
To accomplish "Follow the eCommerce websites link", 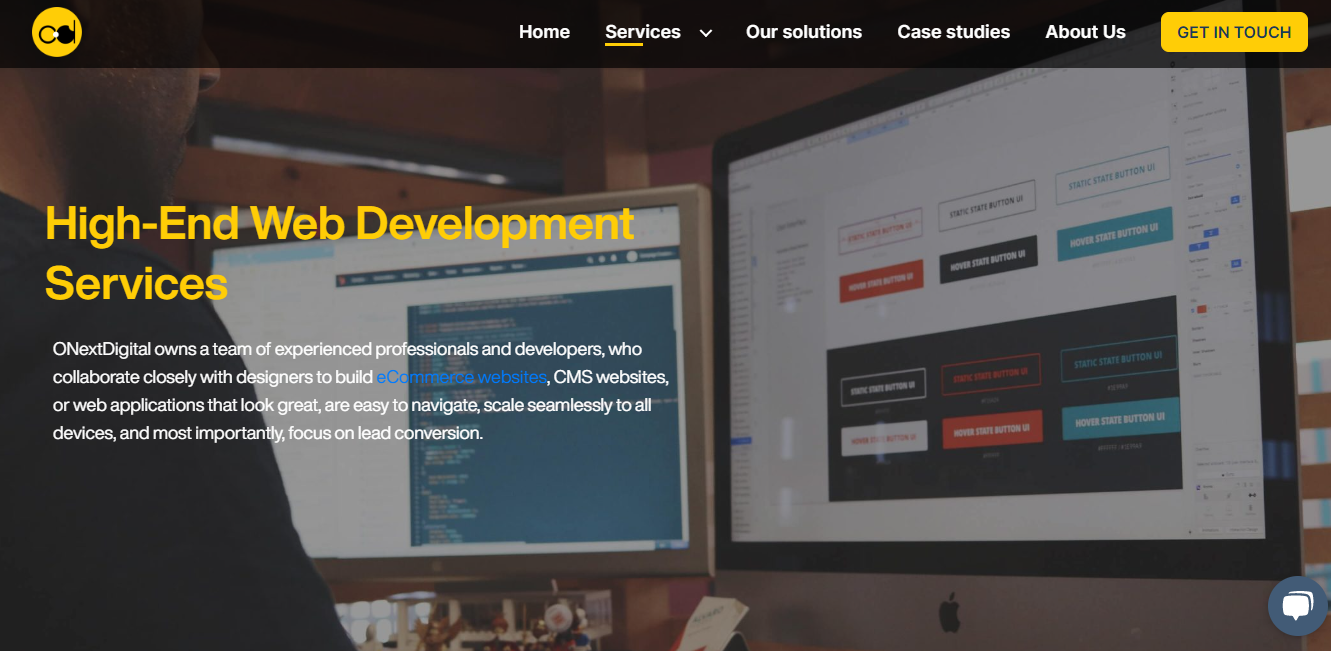I will tap(461, 377).
